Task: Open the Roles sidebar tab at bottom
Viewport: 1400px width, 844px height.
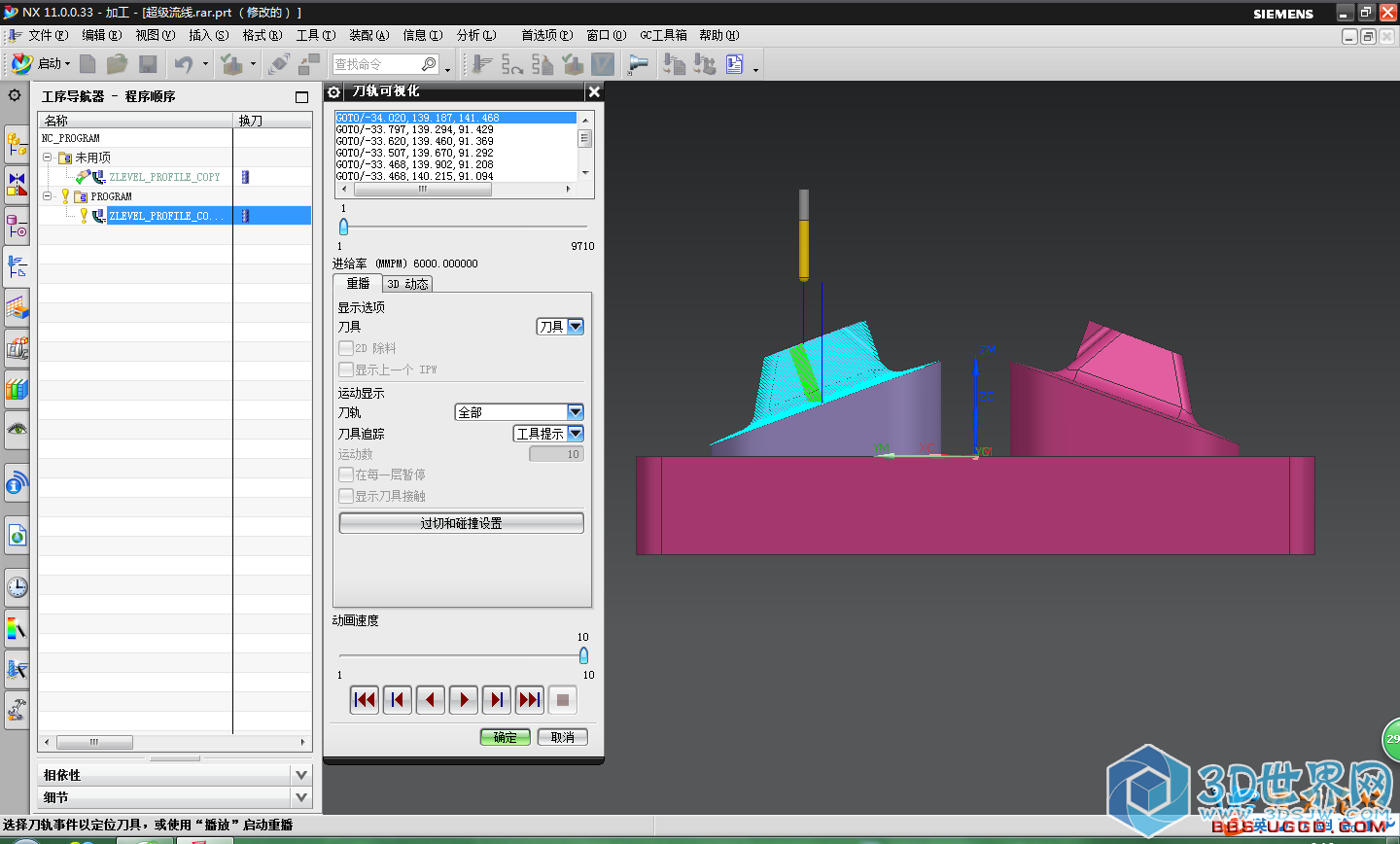Action: (17, 710)
